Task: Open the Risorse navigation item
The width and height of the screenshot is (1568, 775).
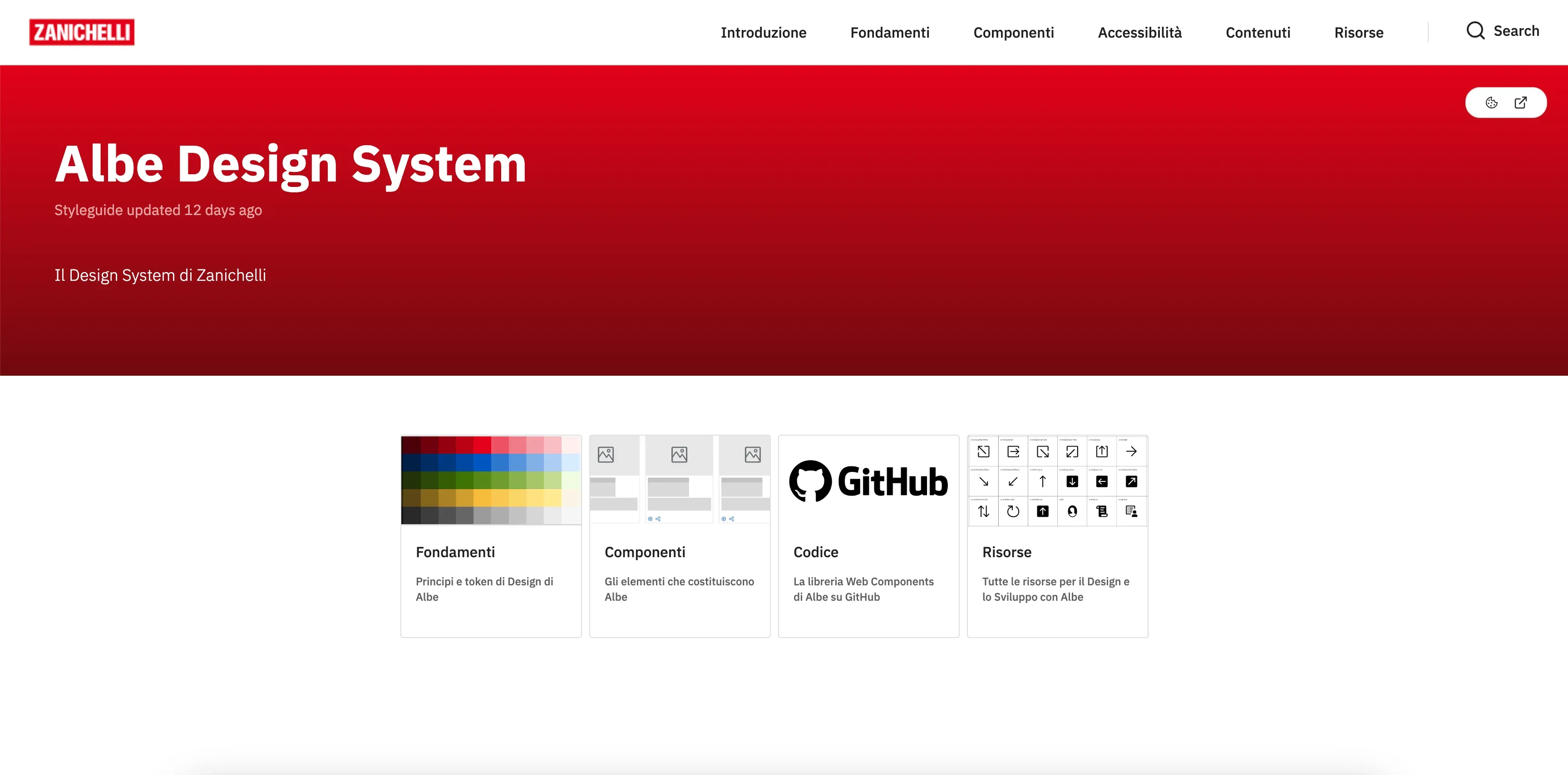Action: coord(1359,33)
